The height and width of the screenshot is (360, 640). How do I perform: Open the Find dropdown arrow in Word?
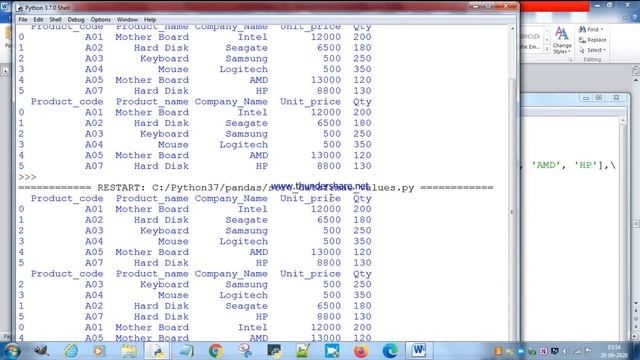click(602, 29)
